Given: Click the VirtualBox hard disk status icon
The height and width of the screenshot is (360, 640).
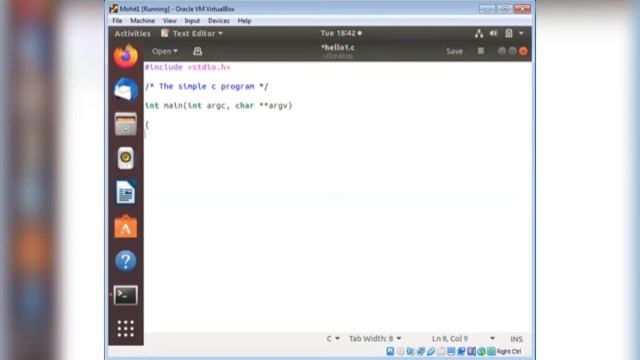Looking at the screenshot, I should point(390,351).
